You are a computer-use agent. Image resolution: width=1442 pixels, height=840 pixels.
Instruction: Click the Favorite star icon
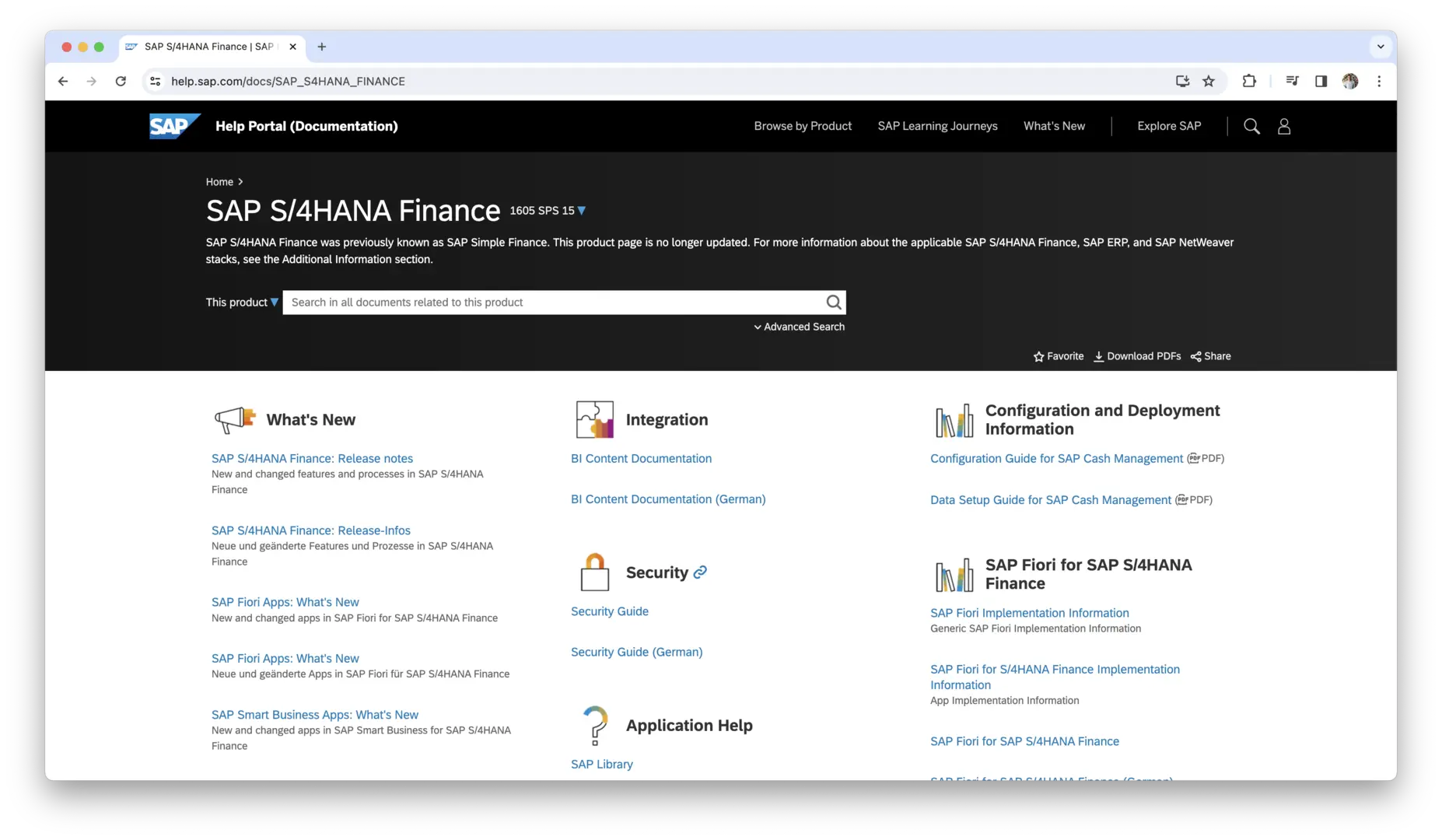1038,356
